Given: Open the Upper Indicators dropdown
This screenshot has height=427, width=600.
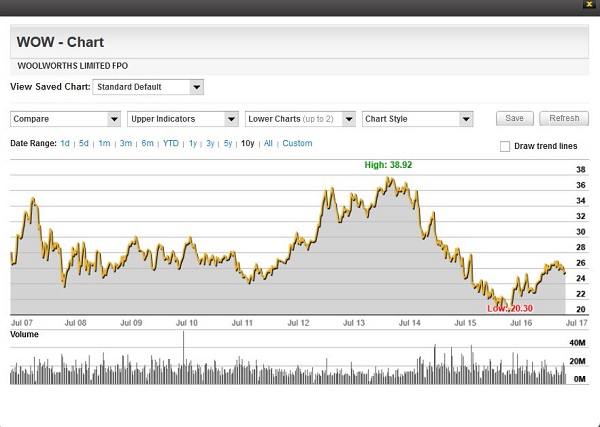Looking at the screenshot, I should tap(182, 118).
